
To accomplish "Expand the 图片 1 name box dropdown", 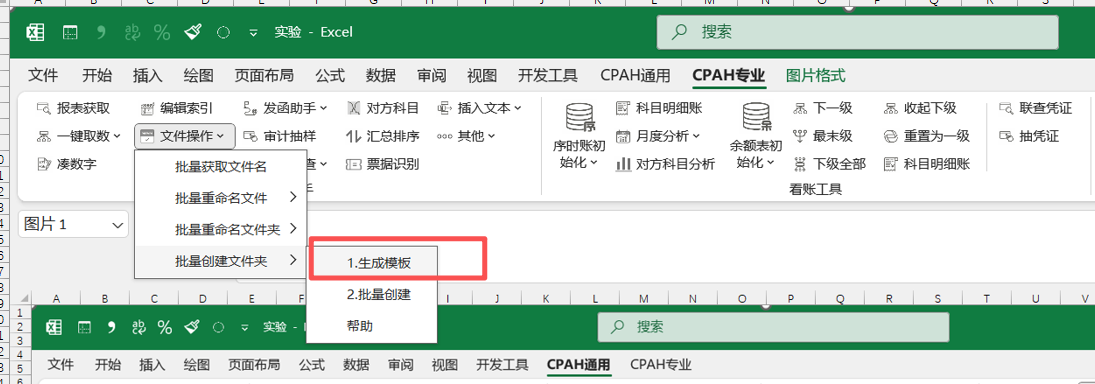I will (x=116, y=225).
